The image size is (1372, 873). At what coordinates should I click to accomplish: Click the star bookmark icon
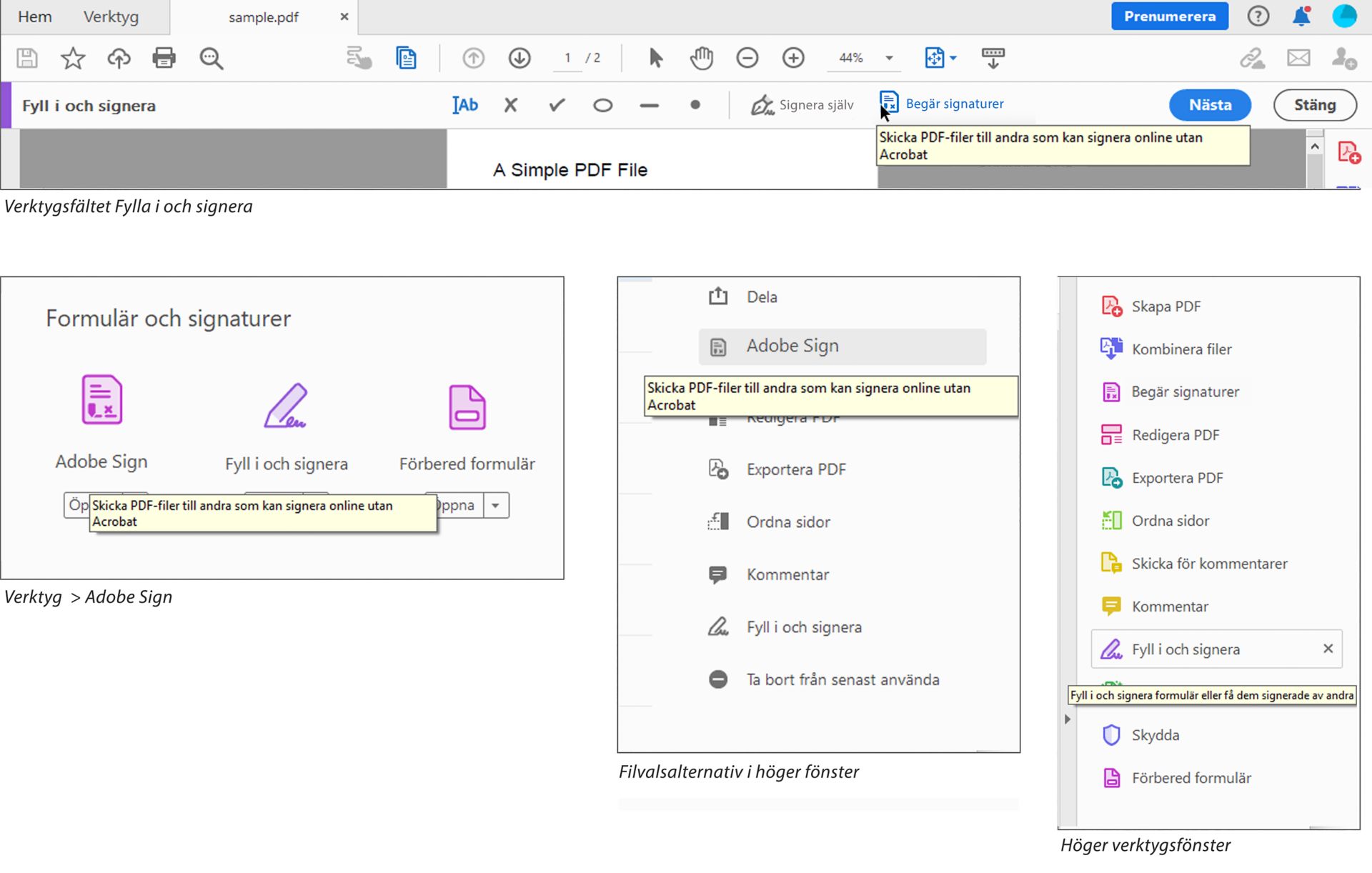click(x=73, y=58)
